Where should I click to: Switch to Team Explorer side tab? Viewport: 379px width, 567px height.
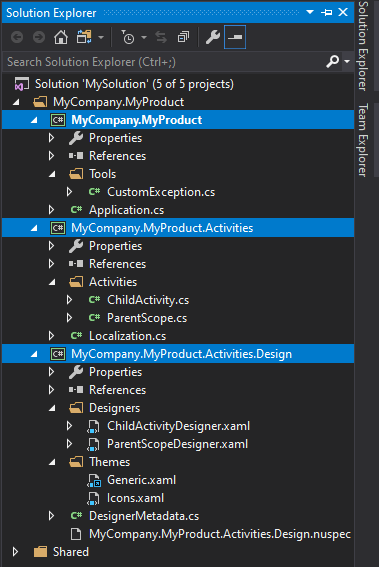click(363, 140)
